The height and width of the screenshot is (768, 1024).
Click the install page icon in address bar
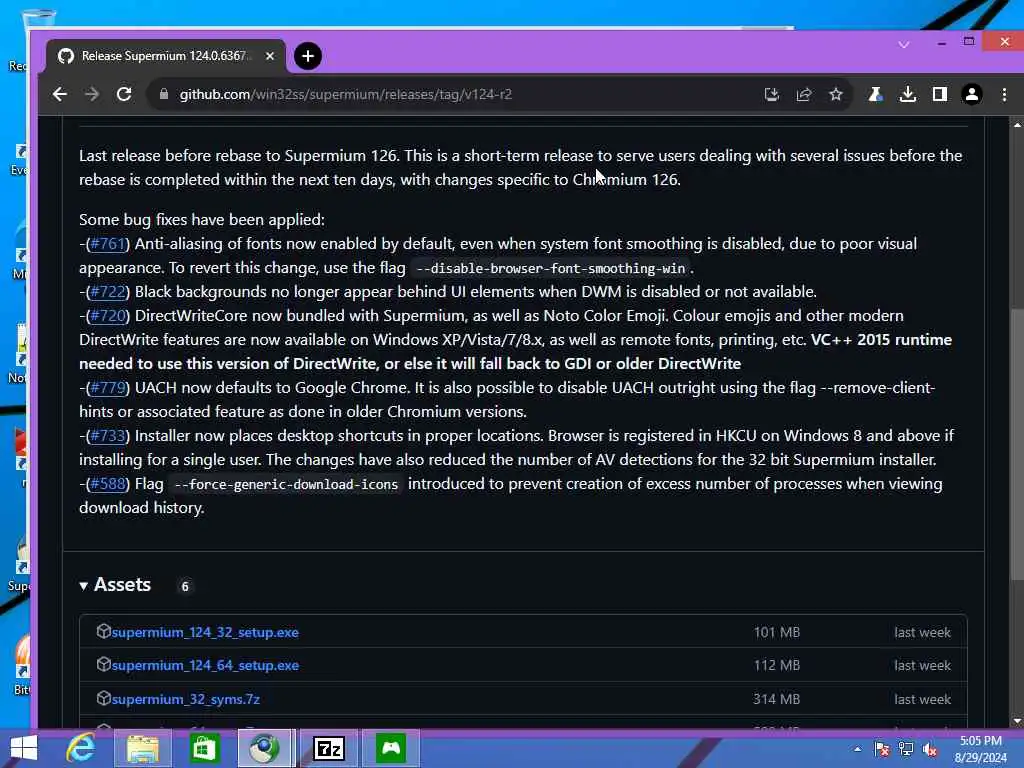(772, 95)
